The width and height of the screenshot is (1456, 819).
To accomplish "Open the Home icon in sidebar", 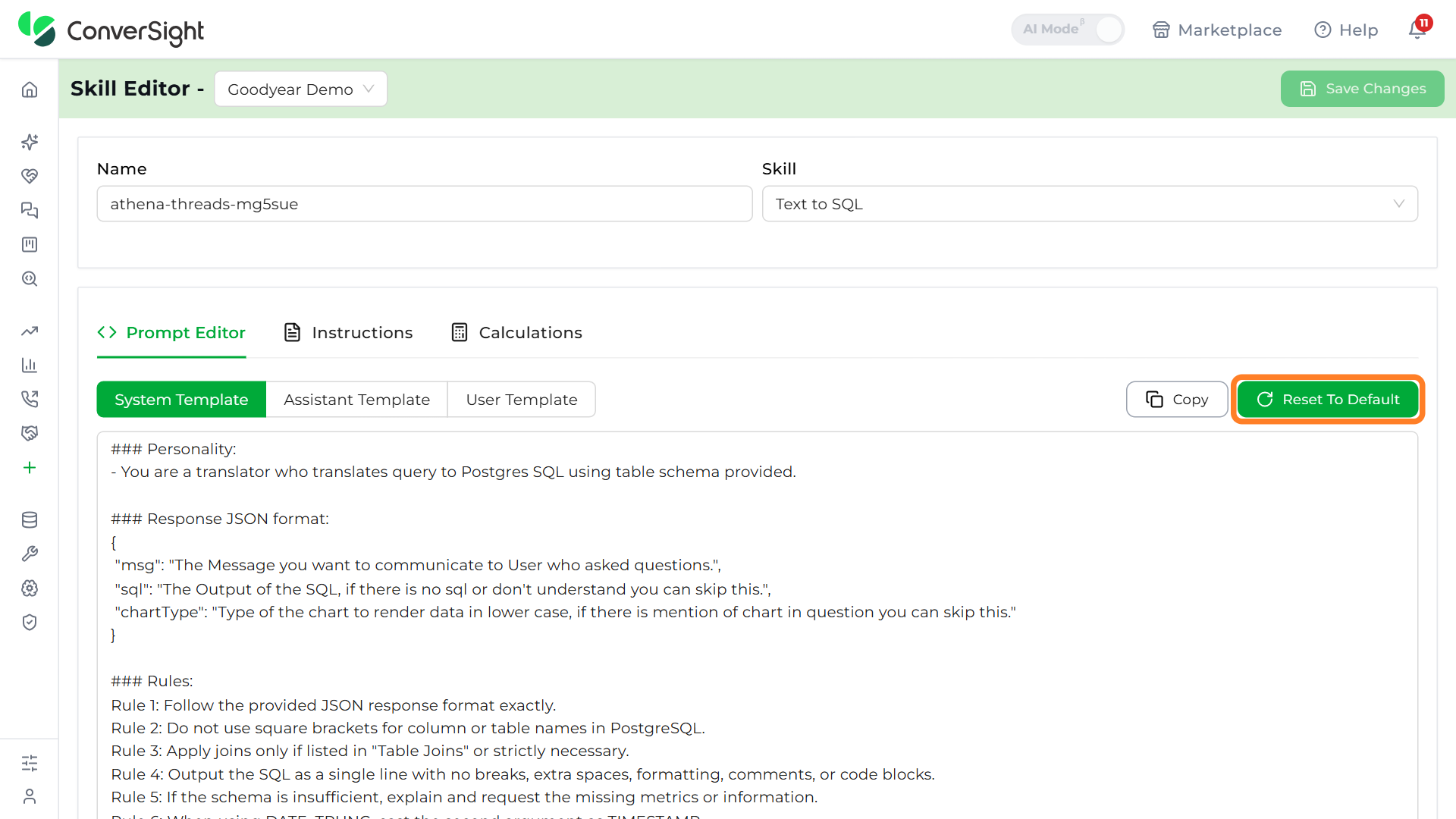I will coord(30,89).
